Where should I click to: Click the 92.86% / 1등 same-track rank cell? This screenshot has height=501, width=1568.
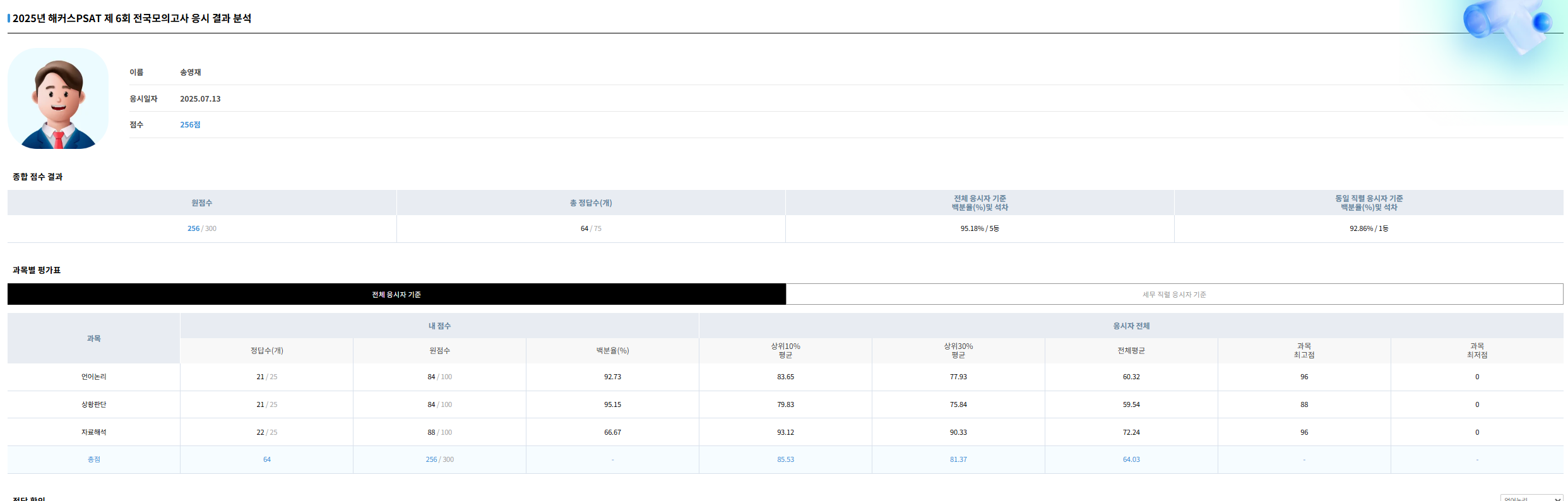pyautogui.click(x=1369, y=228)
